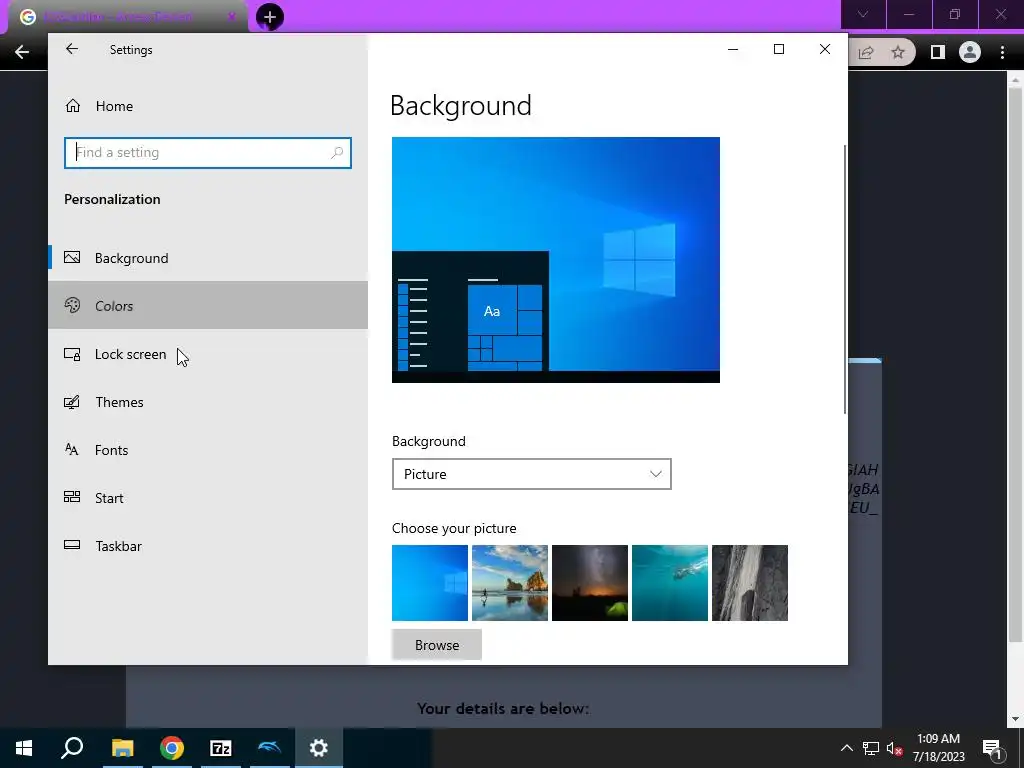Open Windows taskbar search
The width and height of the screenshot is (1024, 768).
72,748
